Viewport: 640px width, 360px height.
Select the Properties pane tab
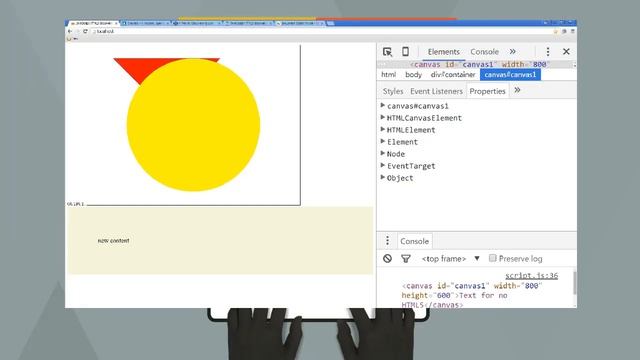coord(487,91)
